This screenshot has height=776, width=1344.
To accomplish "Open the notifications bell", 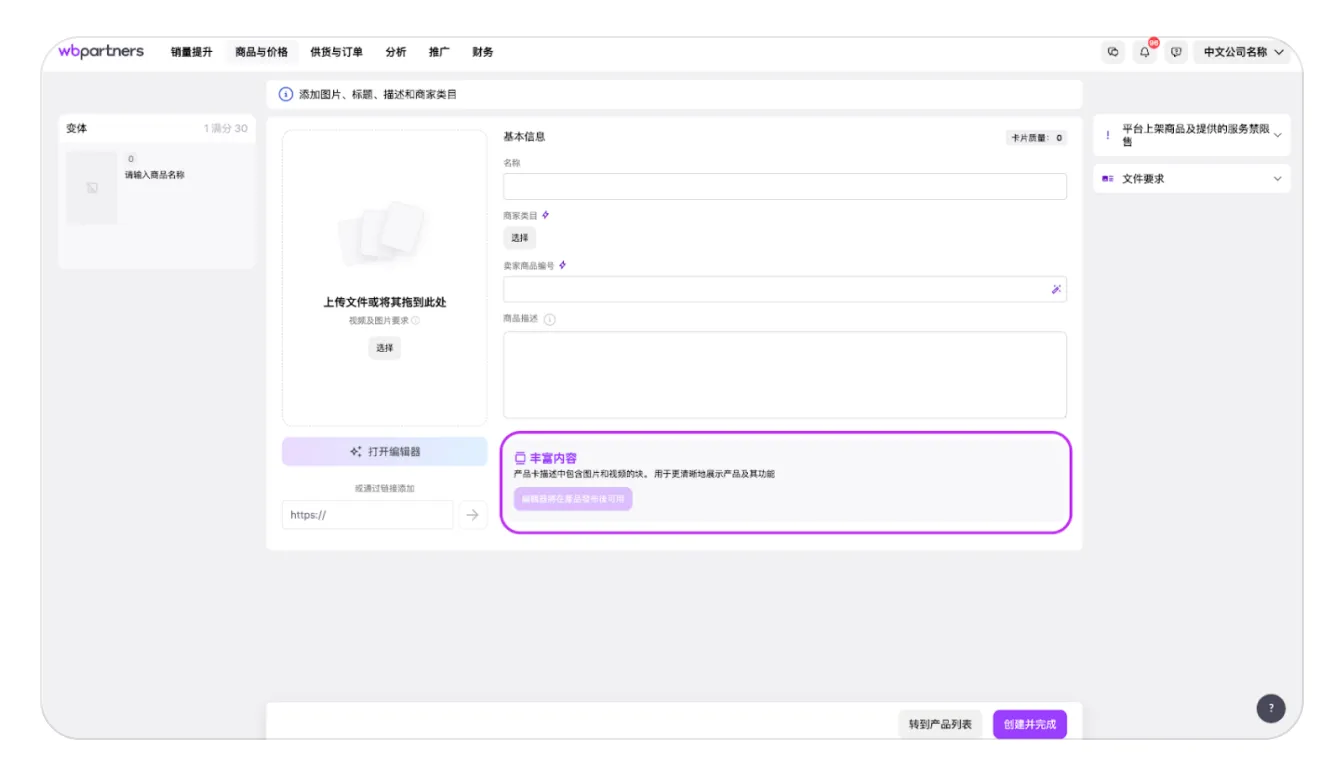I will point(1145,52).
